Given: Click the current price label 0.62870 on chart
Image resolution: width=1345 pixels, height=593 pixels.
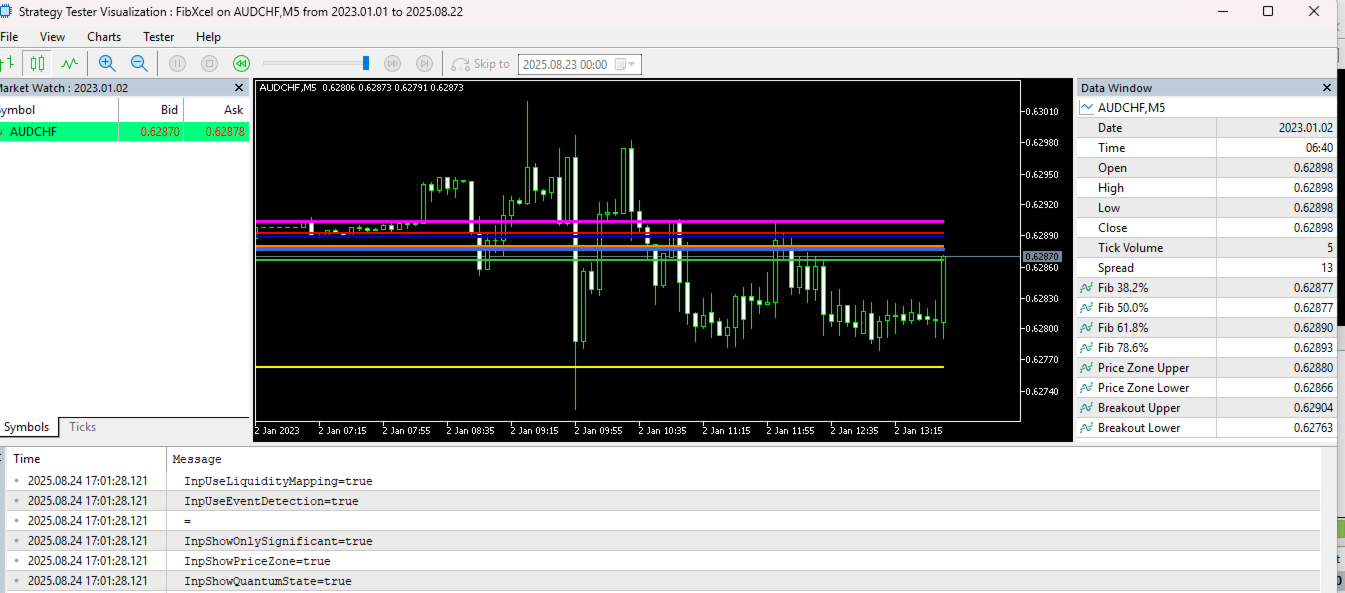Looking at the screenshot, I should click(1040, 257).
